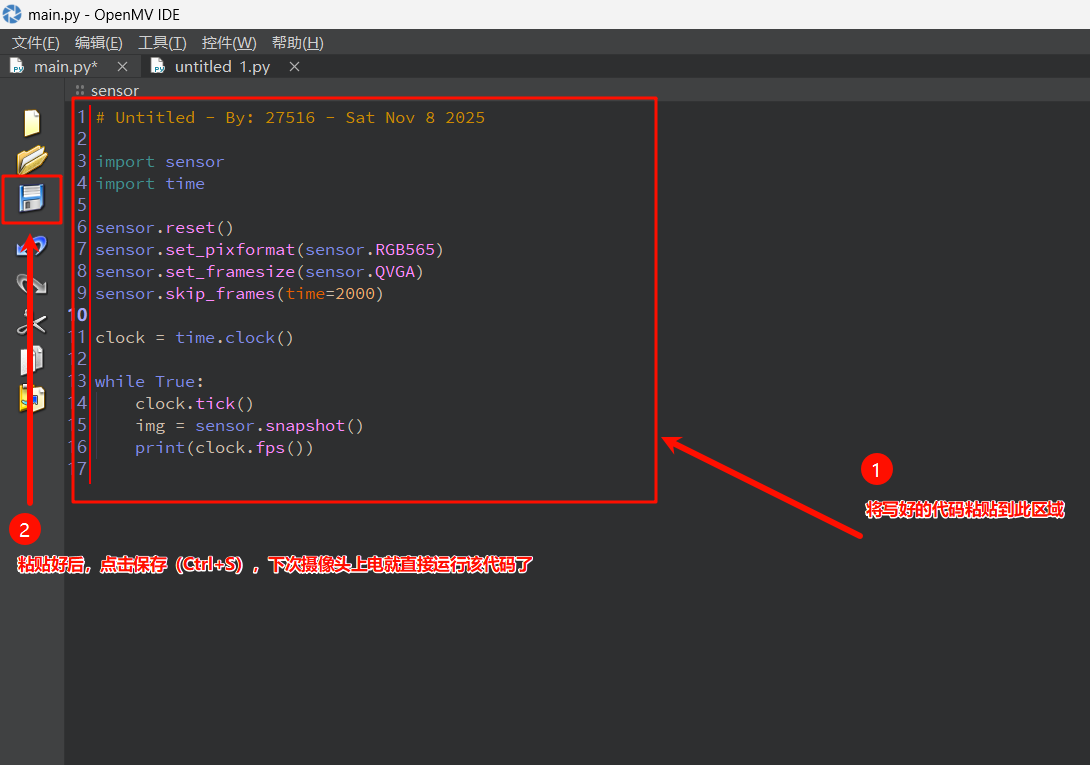Click the main.py tab file icon
The height and width of the screenshot is (765, 1090).
click(17, 66)
